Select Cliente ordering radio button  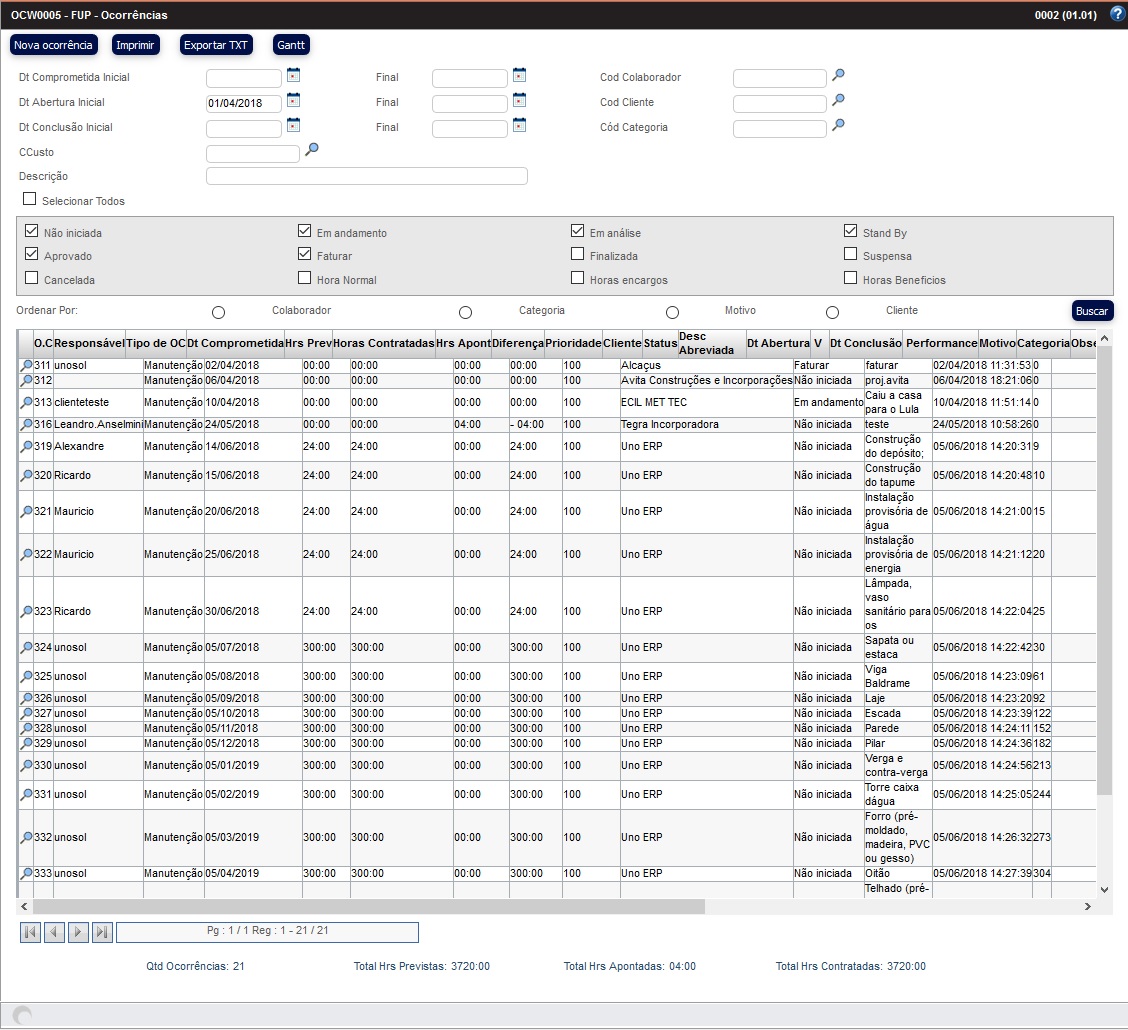tap(832, 313)
